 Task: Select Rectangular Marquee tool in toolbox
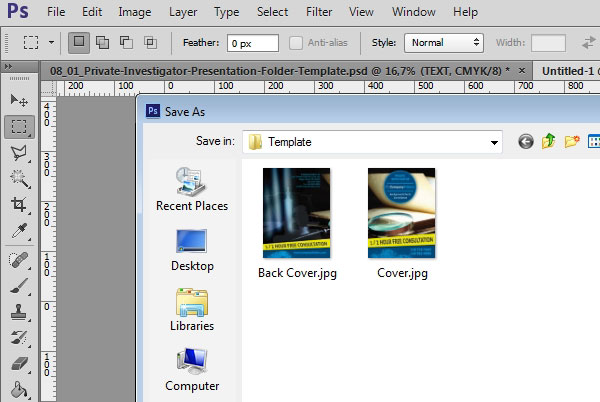[x=19, y=127]
